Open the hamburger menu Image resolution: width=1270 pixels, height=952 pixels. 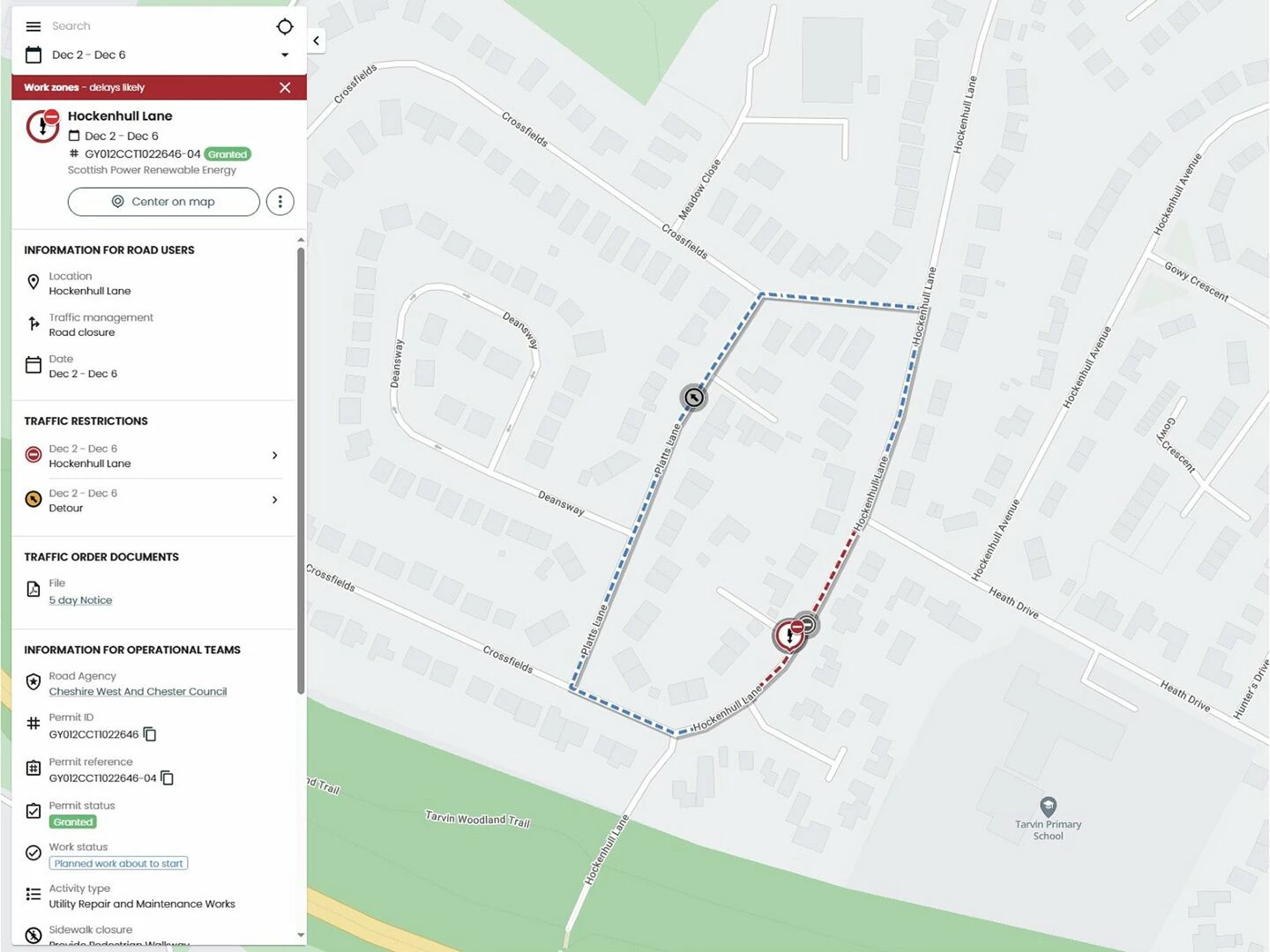coord(34,26)
